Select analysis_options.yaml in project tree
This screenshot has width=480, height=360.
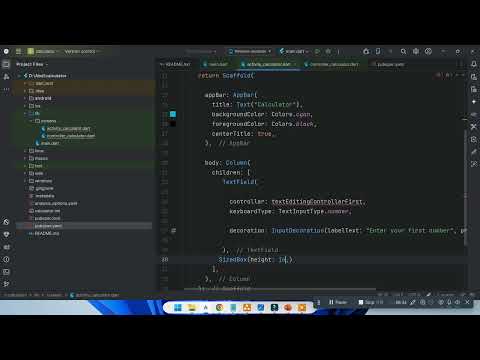pos(56,203)
